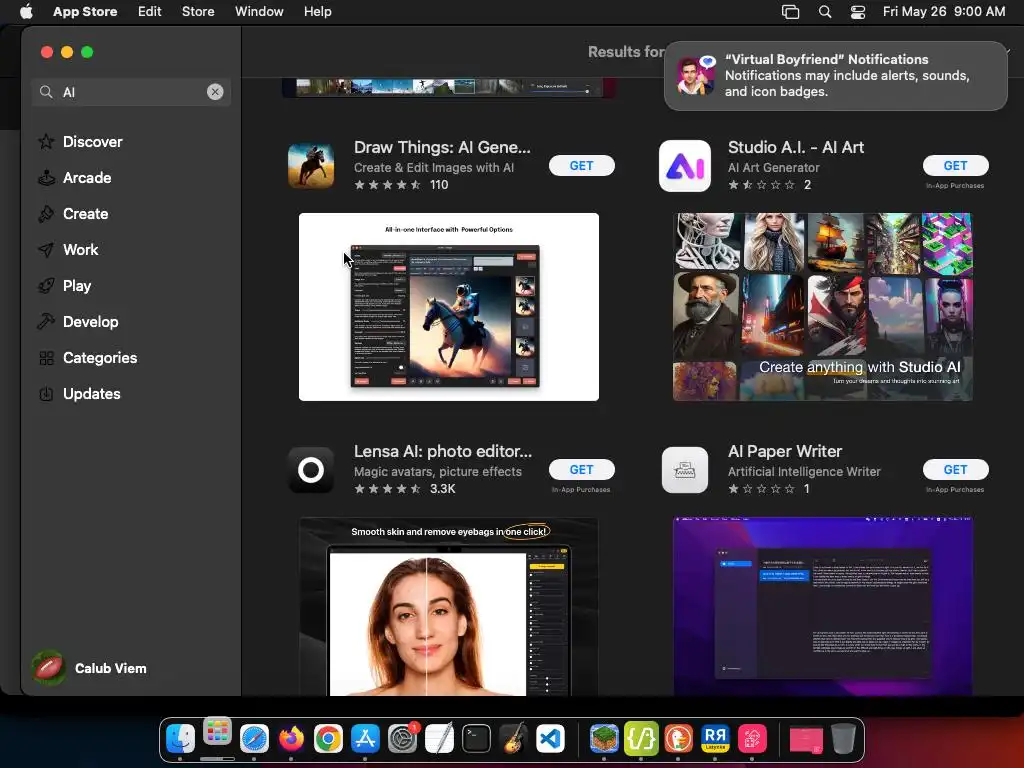Screen dimensions: 1024x768
Task: Launch Visual Studio Code from dock
Action: 551,739
